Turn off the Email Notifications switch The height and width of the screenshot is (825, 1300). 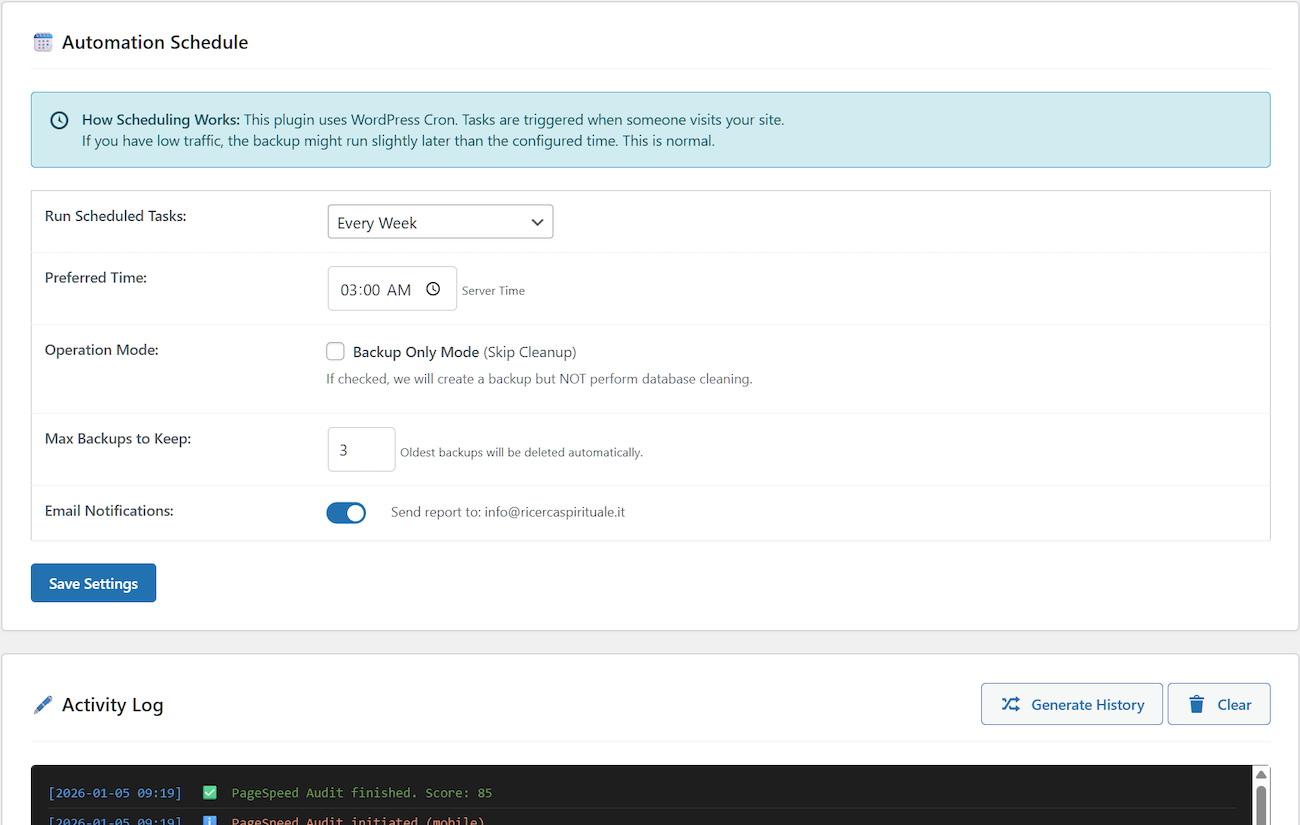coord(346,512)
